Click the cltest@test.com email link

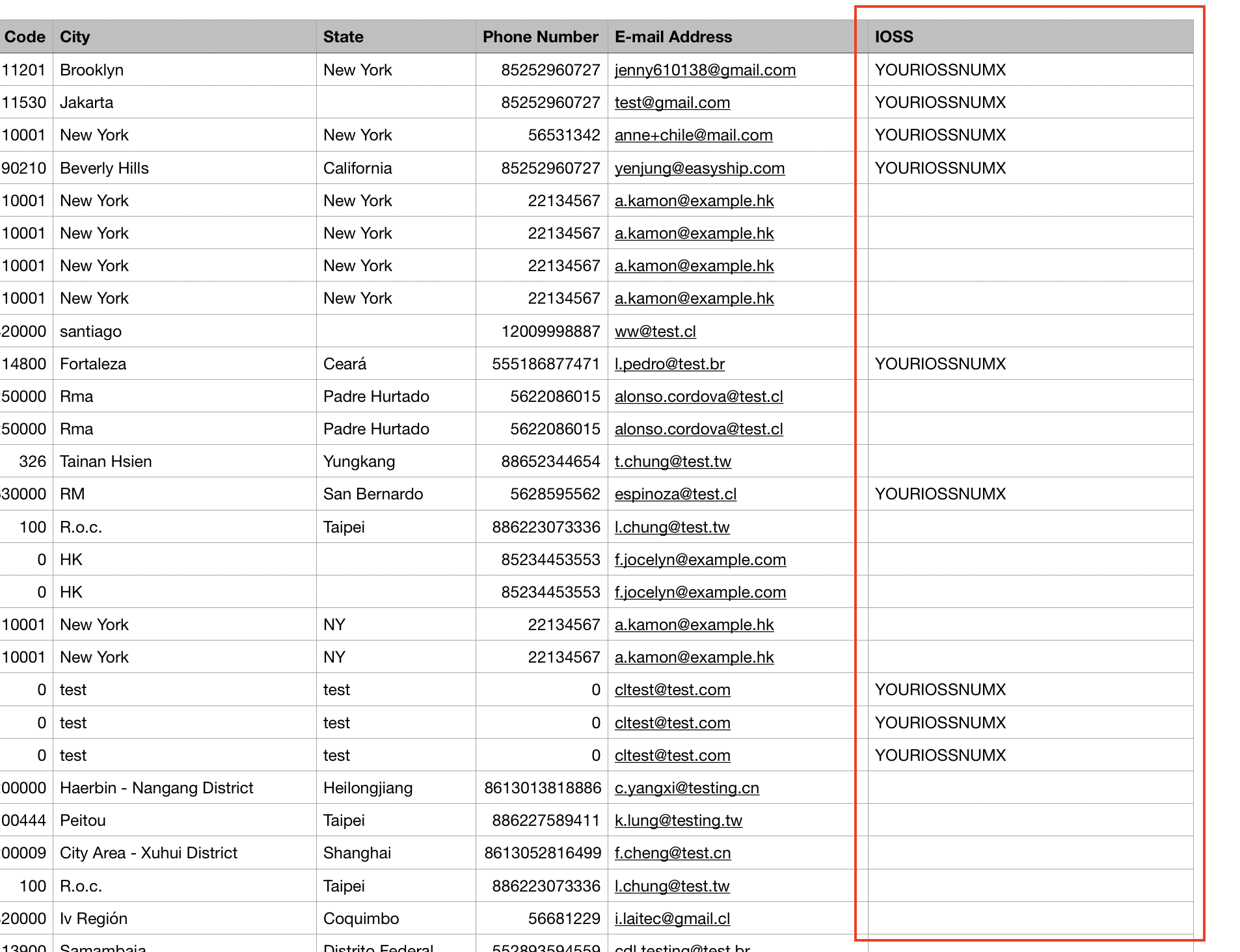tap(672, 689)
